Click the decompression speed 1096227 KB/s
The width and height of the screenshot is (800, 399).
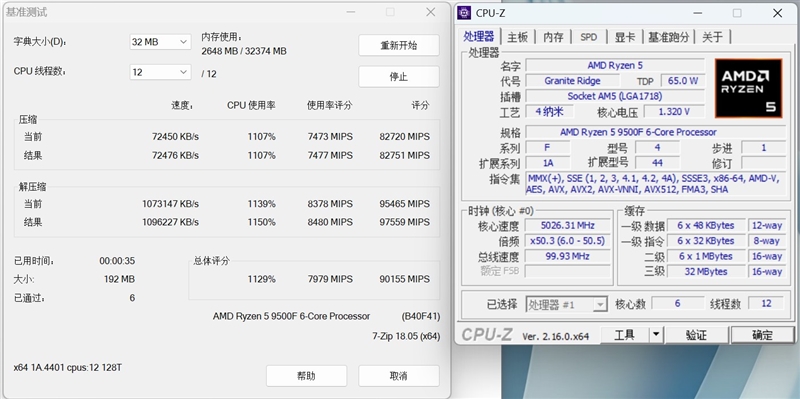(x=170, y=222)
